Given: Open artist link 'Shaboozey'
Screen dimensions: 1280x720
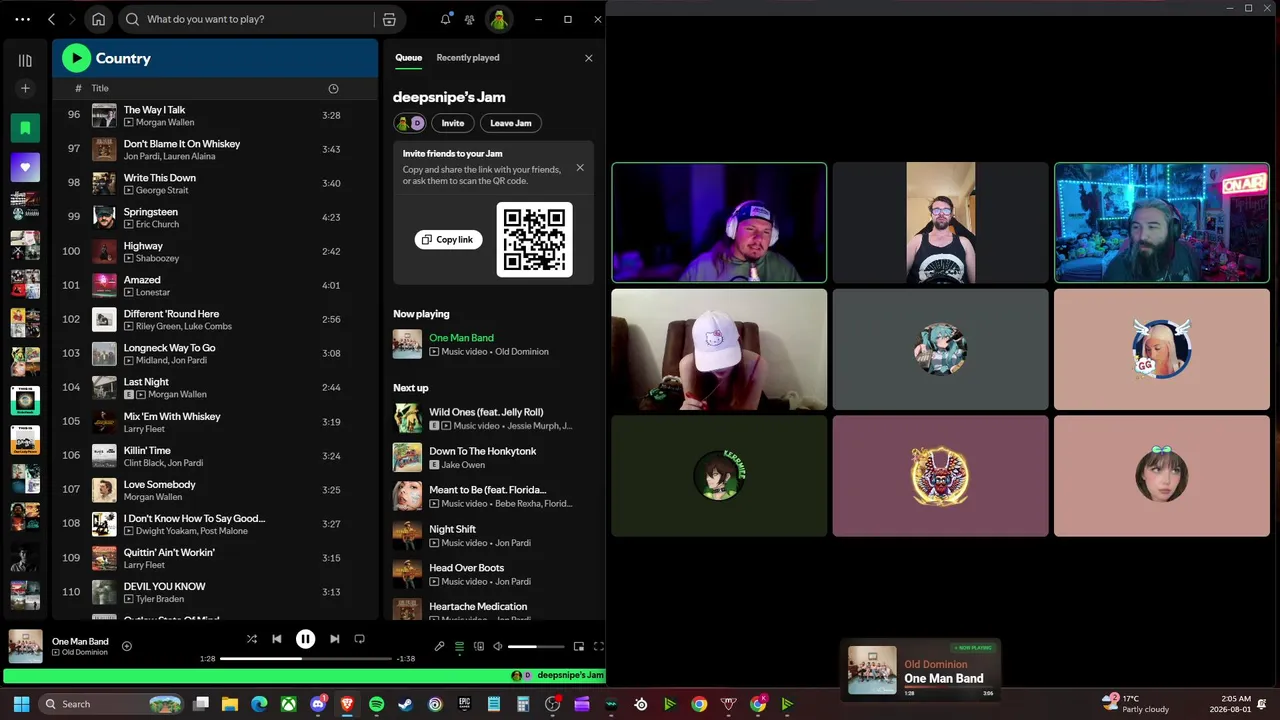Looking at the screenshot, I should pos(157,258).
